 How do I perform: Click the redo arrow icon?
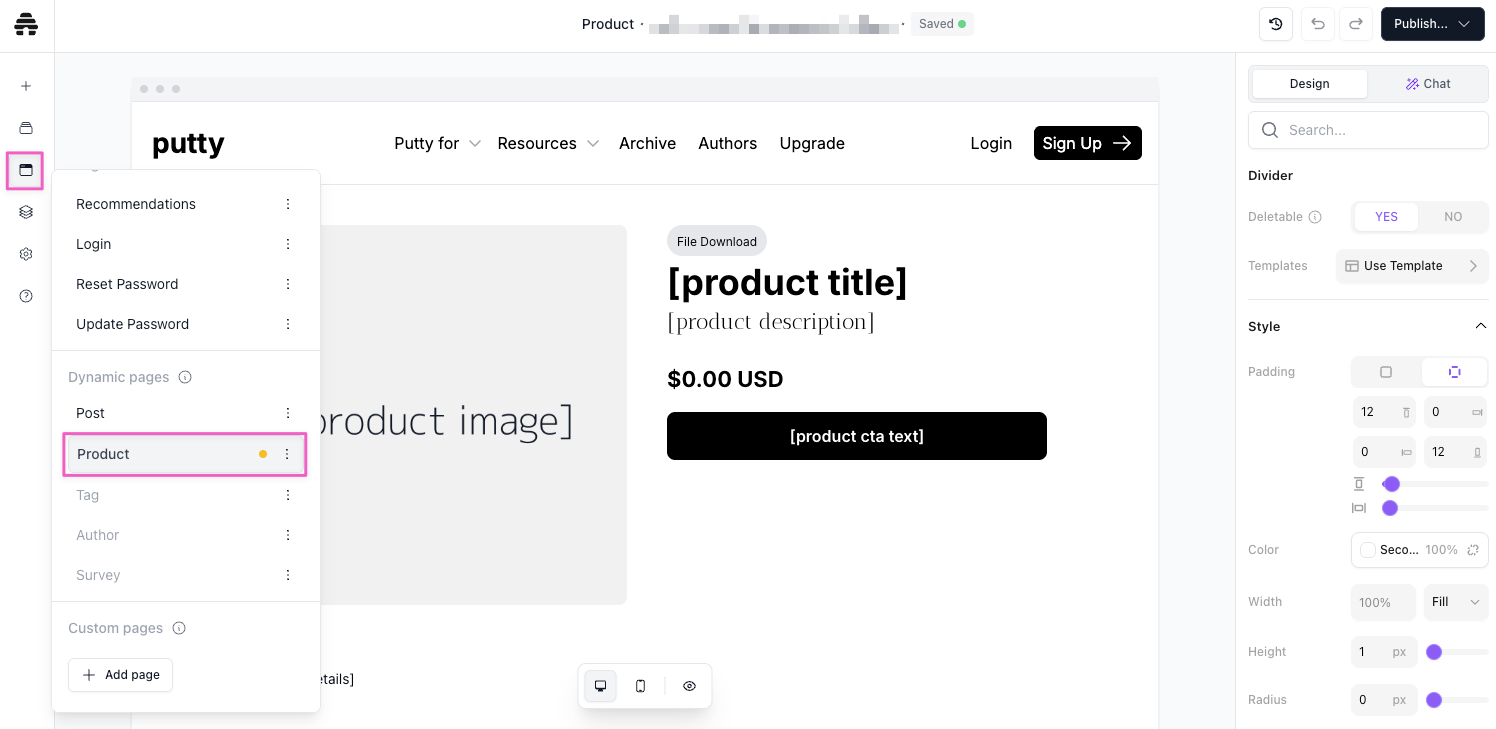[x=1356, y=24]
